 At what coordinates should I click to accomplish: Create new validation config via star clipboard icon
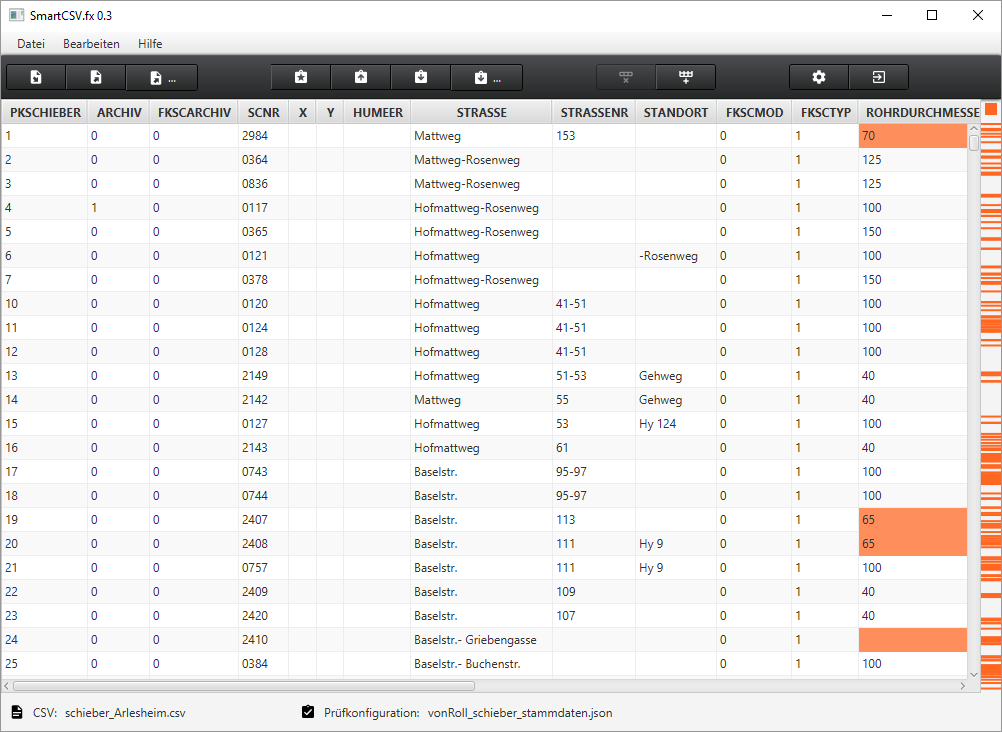click(x=301, y=77)
